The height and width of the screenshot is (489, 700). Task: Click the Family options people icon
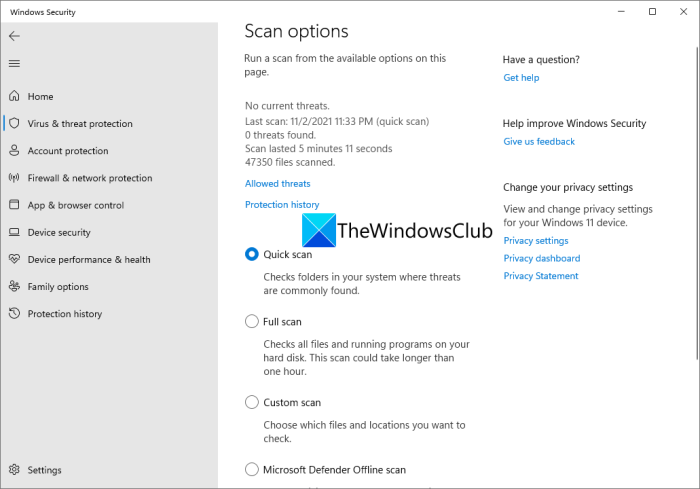point(14,286)
